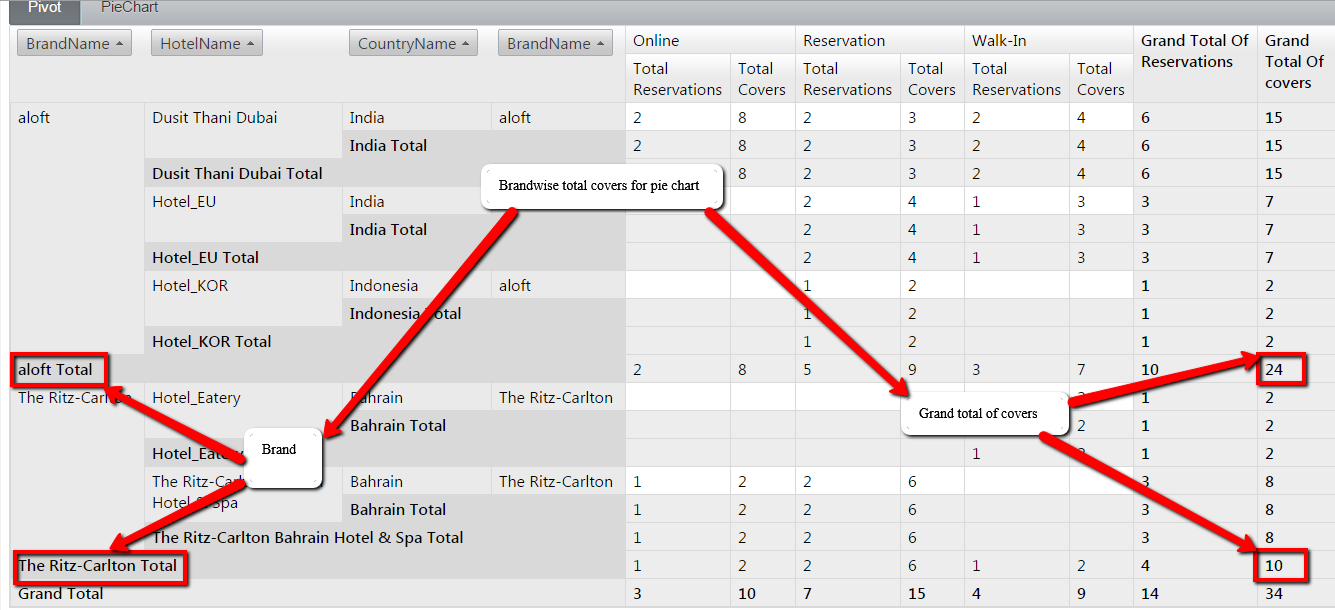Click the Dusit Thani Dubai Total row
The image size is (1335, 610).
pos(237,174)
